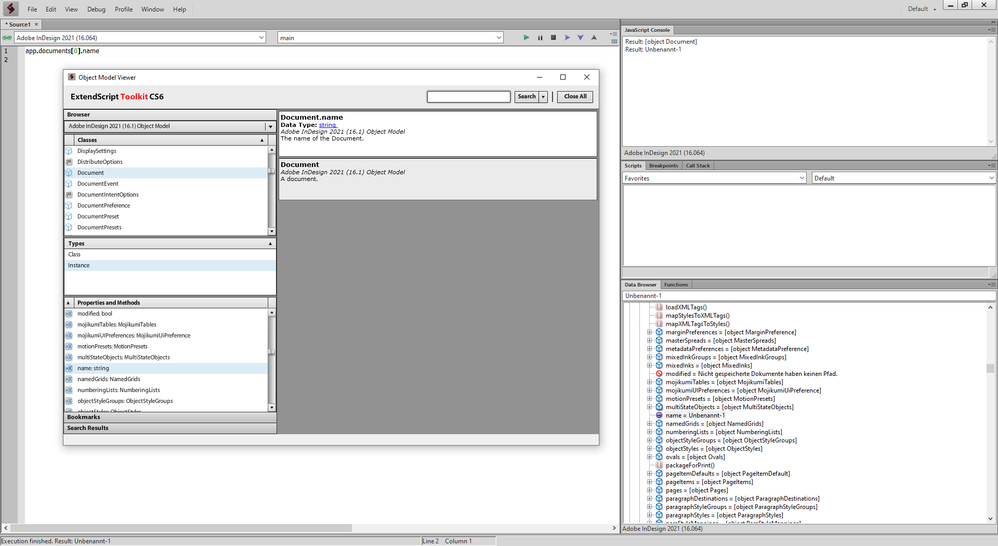Click the property icon beside 'namedGrids: NamedGrids'
Image resolution: width=998 pixels, height=546 pixels.
pyautogui.click(x=69, y=379)
